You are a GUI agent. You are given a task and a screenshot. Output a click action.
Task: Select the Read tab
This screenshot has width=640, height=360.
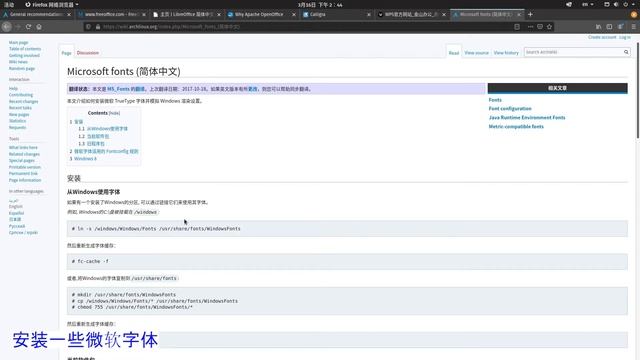pyautogui.click(x=454, y=53)
